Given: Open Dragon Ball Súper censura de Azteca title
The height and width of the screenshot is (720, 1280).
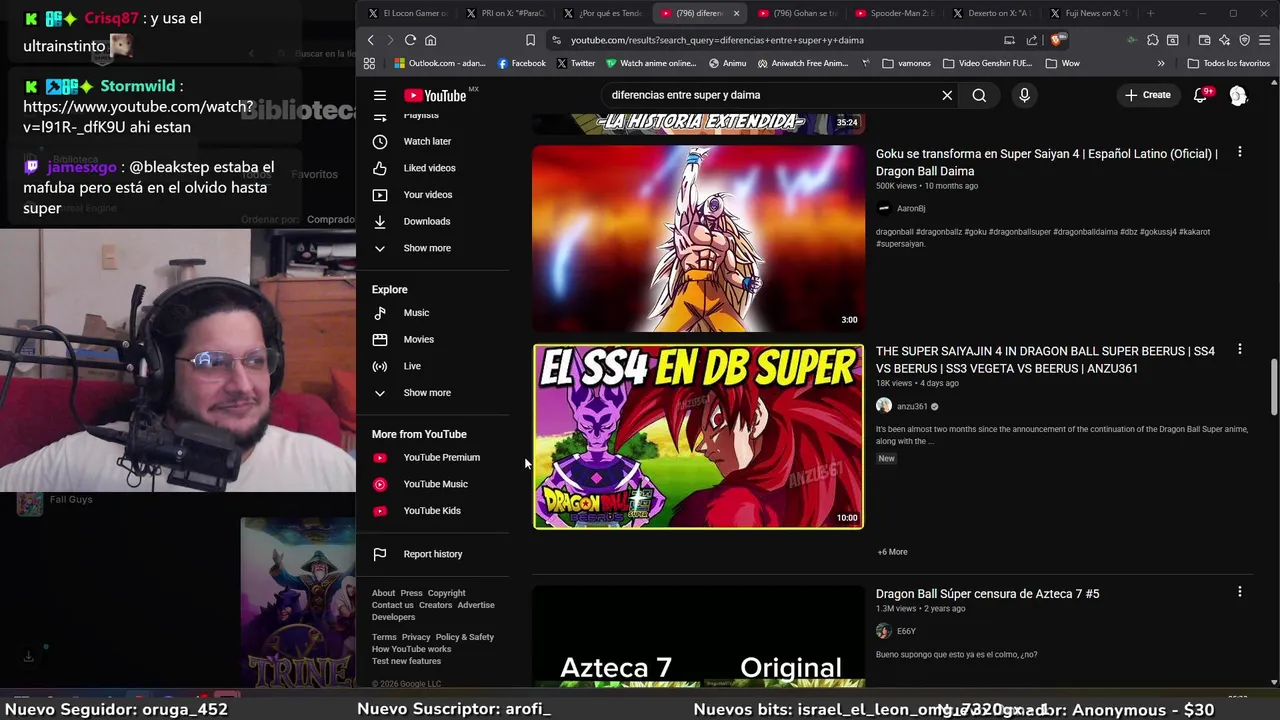Looking at the screenshot, I should 987,594.
